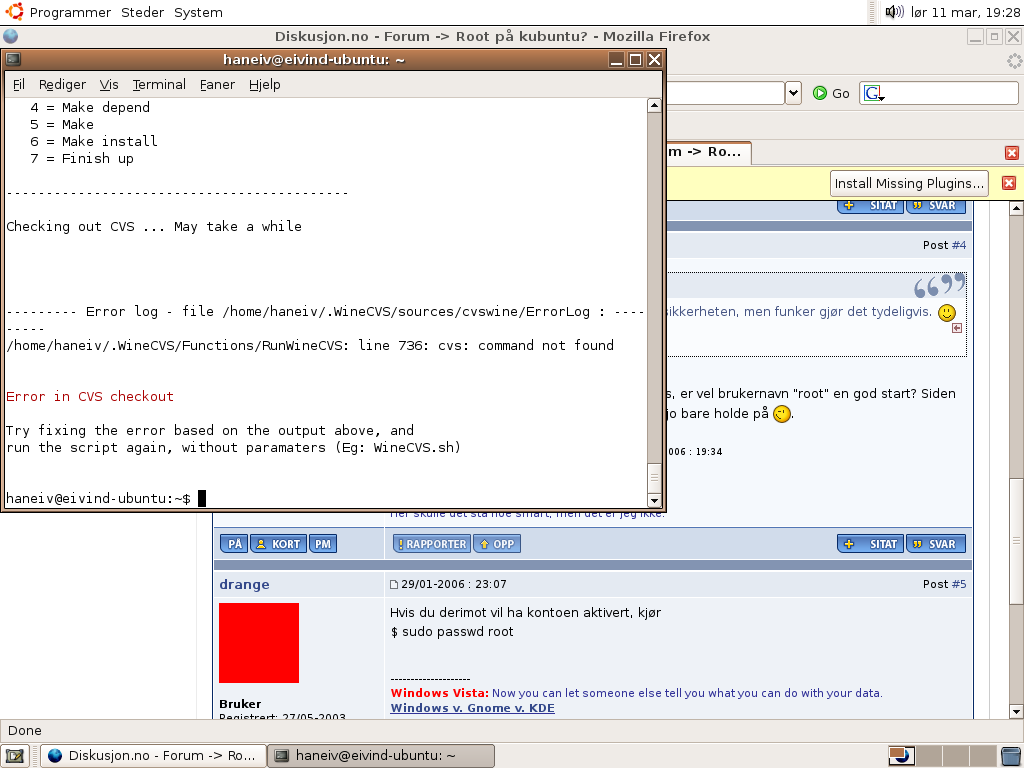
Task: Open the drange username link
Action: [x=244, y=584]
